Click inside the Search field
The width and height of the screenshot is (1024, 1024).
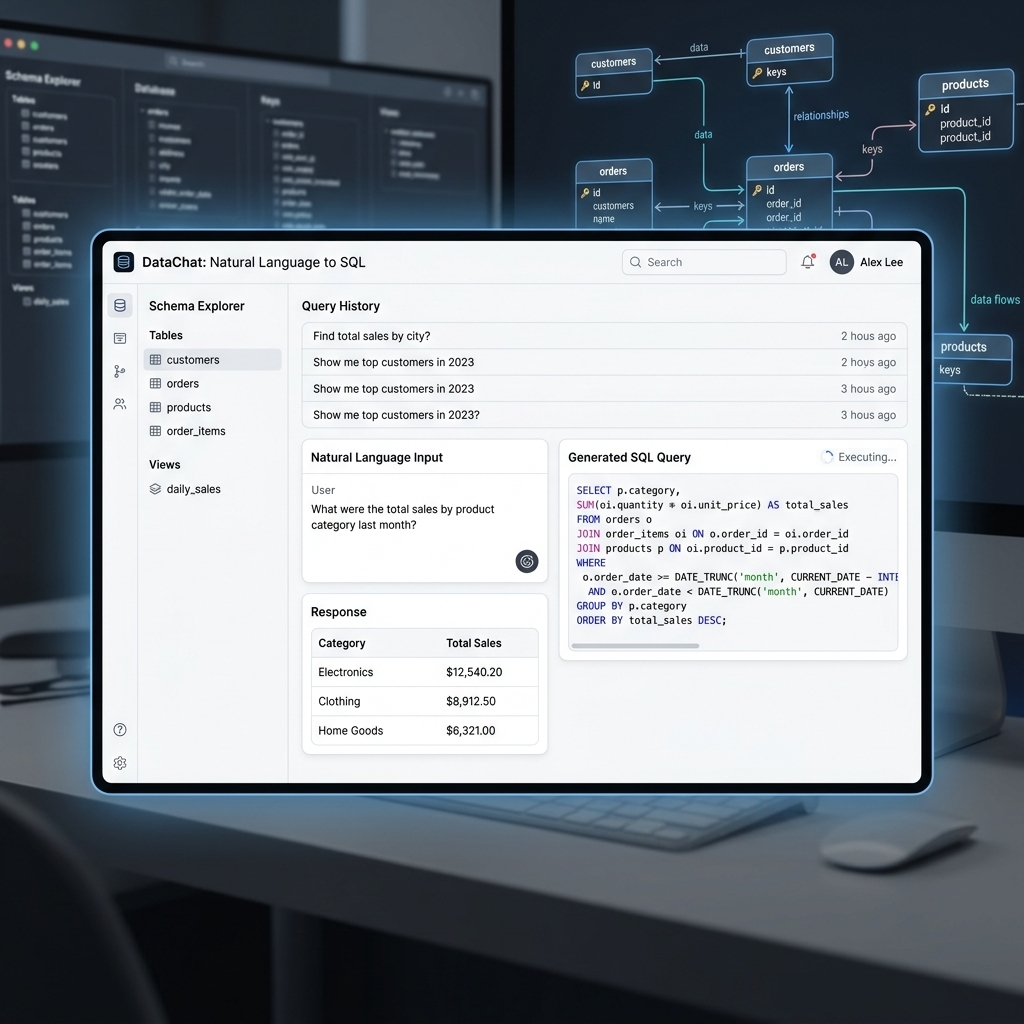point(704,262)
